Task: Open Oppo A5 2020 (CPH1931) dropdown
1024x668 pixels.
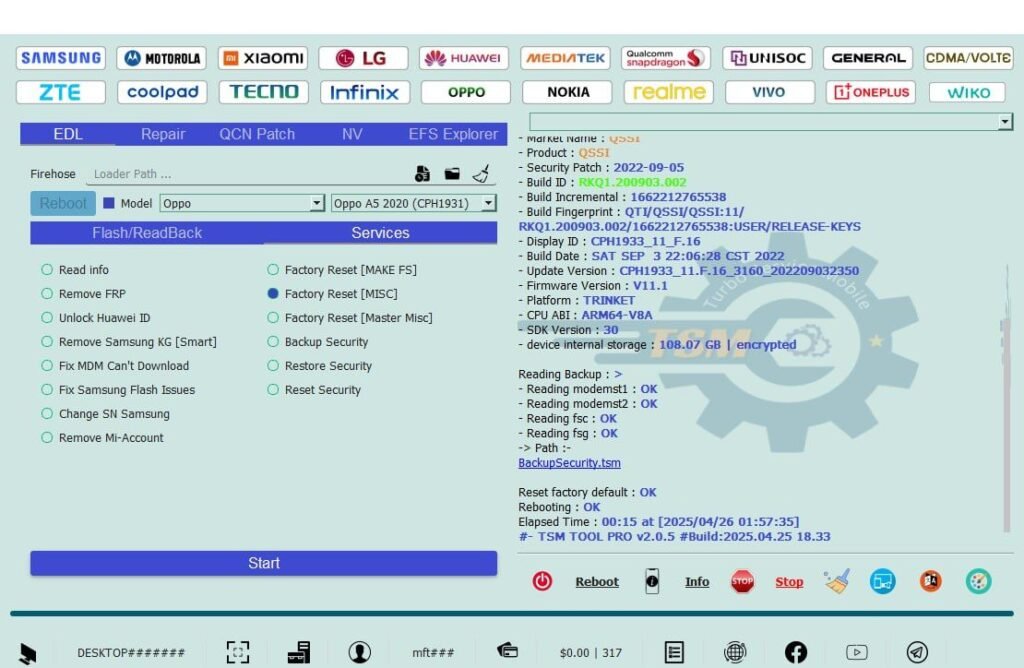Action: [x=414, y=203]
